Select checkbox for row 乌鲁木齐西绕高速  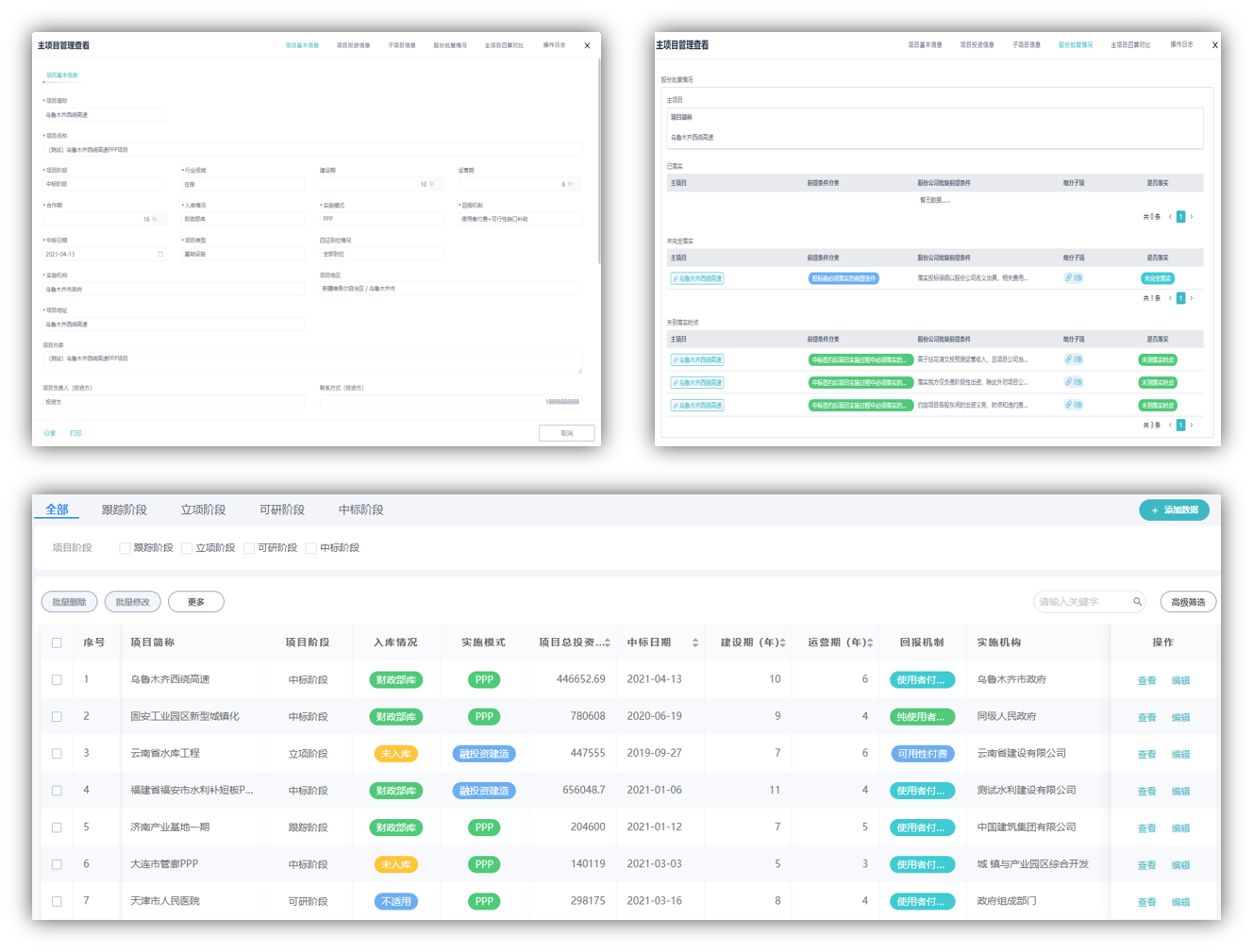click(57, 679)
